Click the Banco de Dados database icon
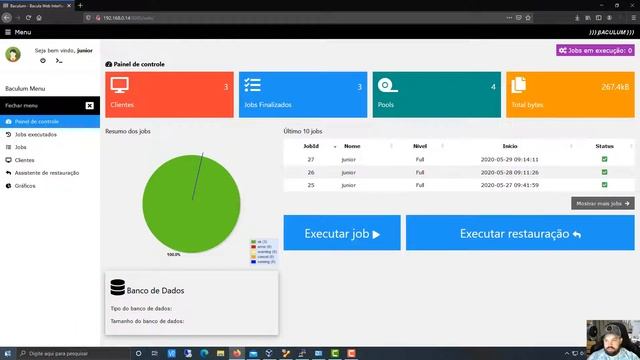This screenshot has width=640, height=360. [118, 287]
